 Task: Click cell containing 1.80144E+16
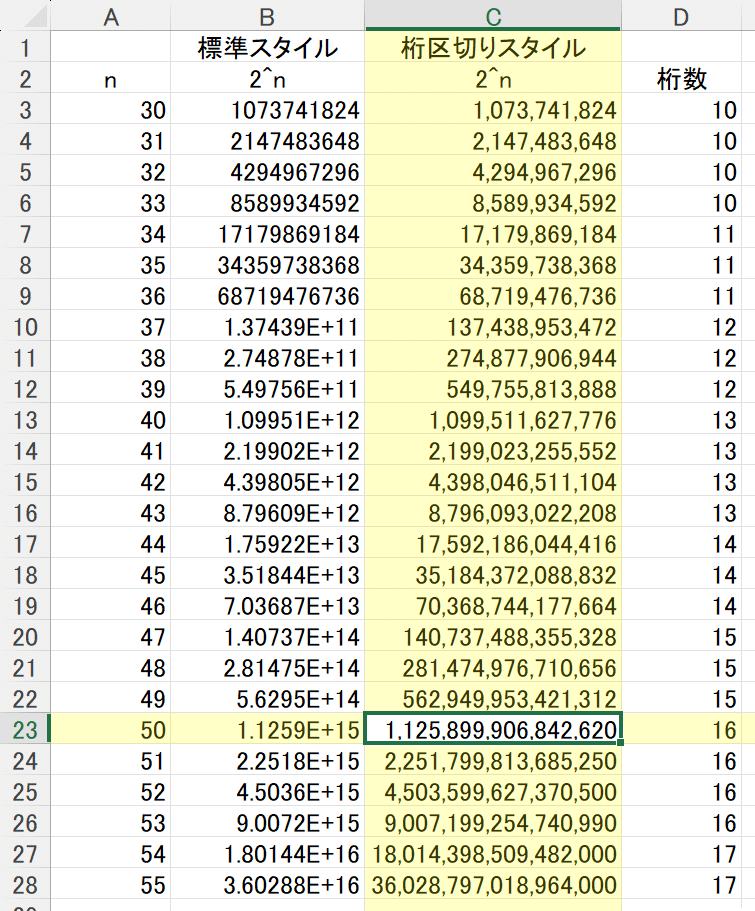267,854
